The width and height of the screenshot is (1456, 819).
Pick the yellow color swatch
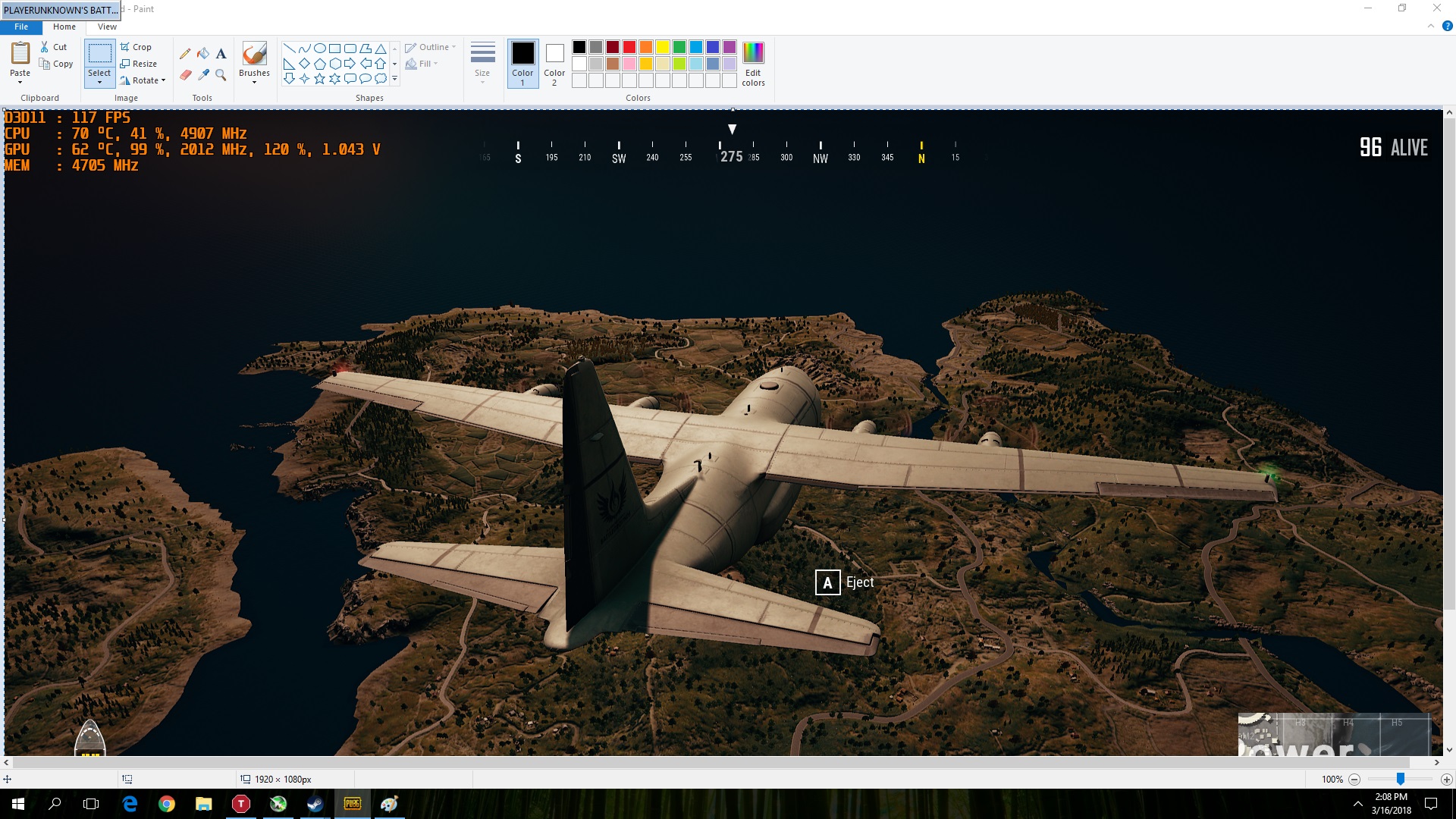click(x=662, y=47)
